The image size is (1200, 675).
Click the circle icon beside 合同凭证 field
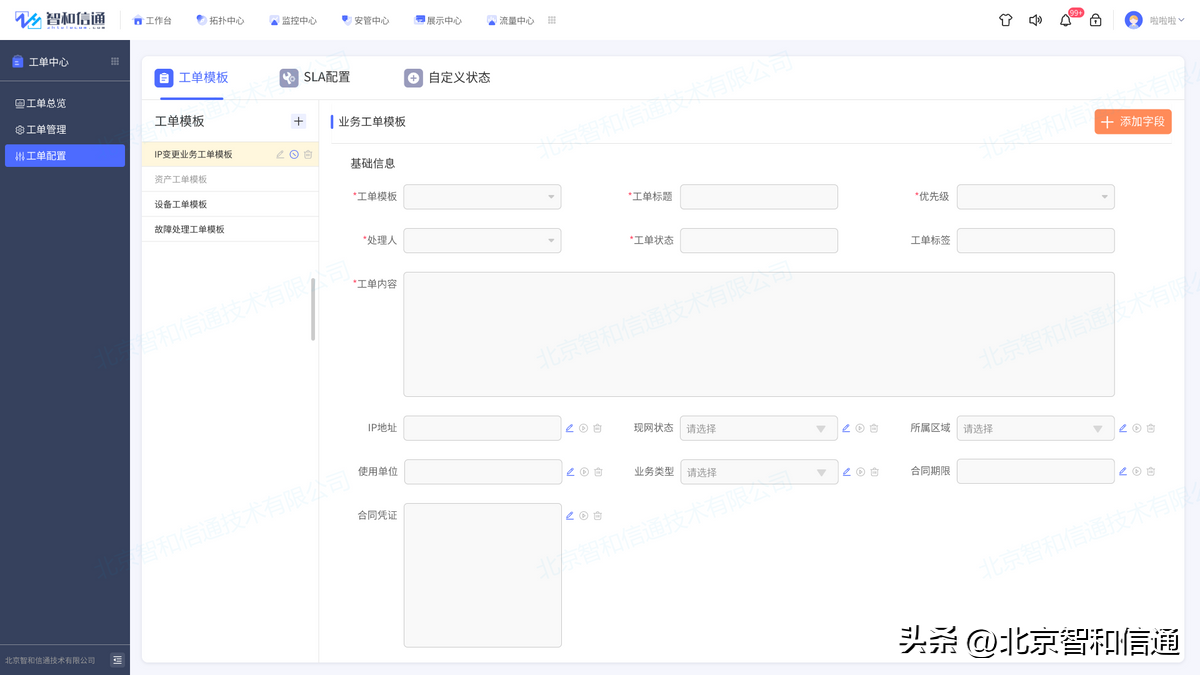pos(584,516)
